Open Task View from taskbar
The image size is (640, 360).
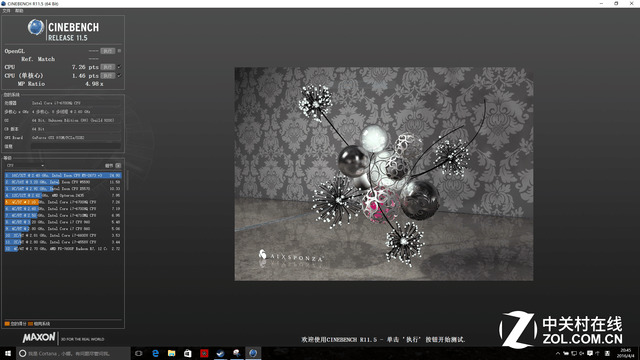pos(139,353)
